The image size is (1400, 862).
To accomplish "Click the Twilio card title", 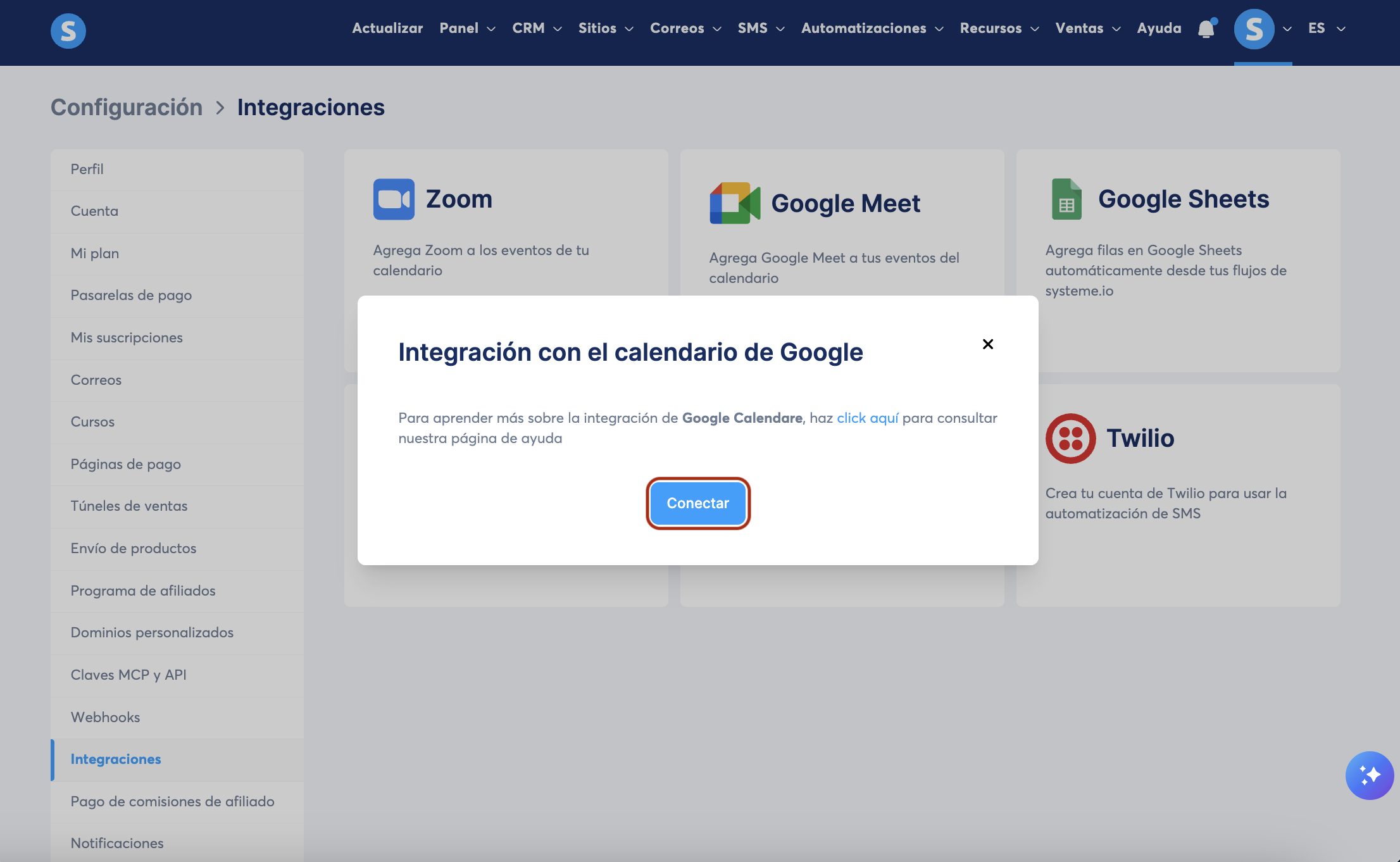I will pos(1140,438).
